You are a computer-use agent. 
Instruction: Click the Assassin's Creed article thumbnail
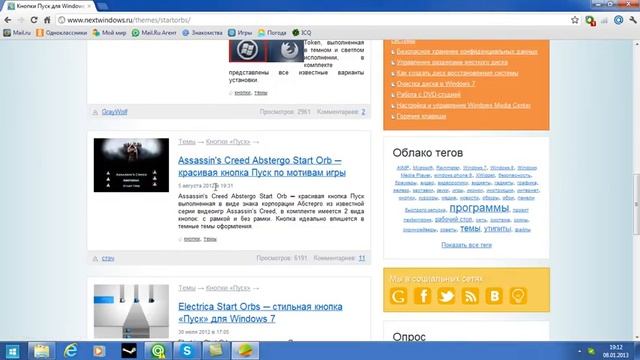(x=131, y=165)
